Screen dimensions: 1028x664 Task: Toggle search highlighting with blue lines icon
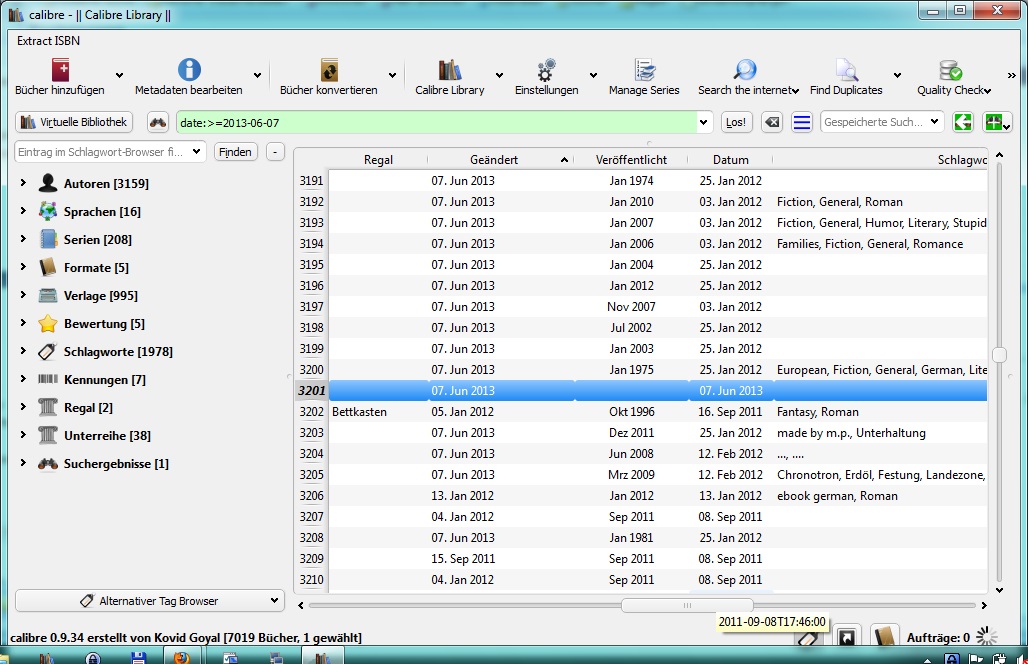(x=801, y=122)
